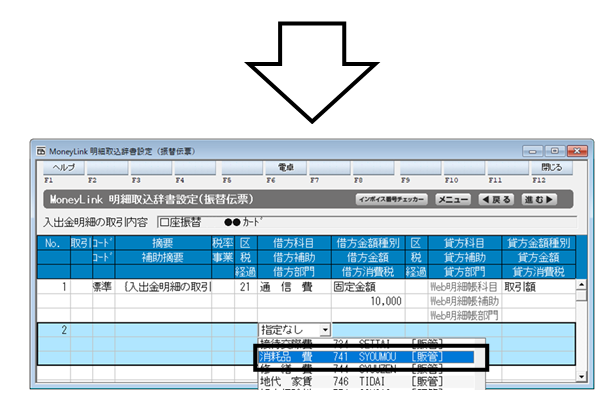
Task: Go back with the ◀戻る button
Action: tap(496, 199)
